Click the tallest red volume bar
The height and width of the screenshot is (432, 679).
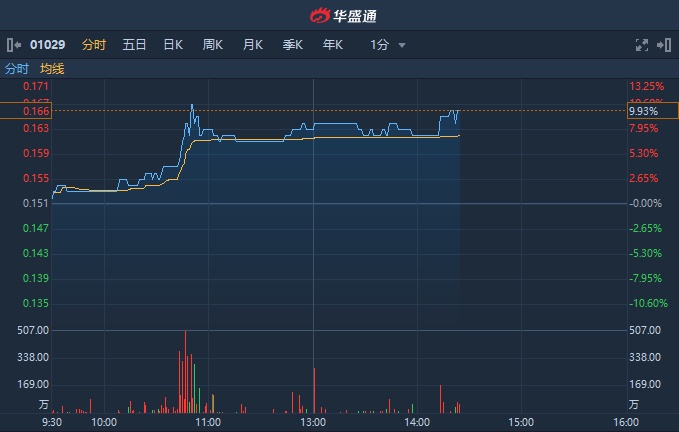pos(186,370)
